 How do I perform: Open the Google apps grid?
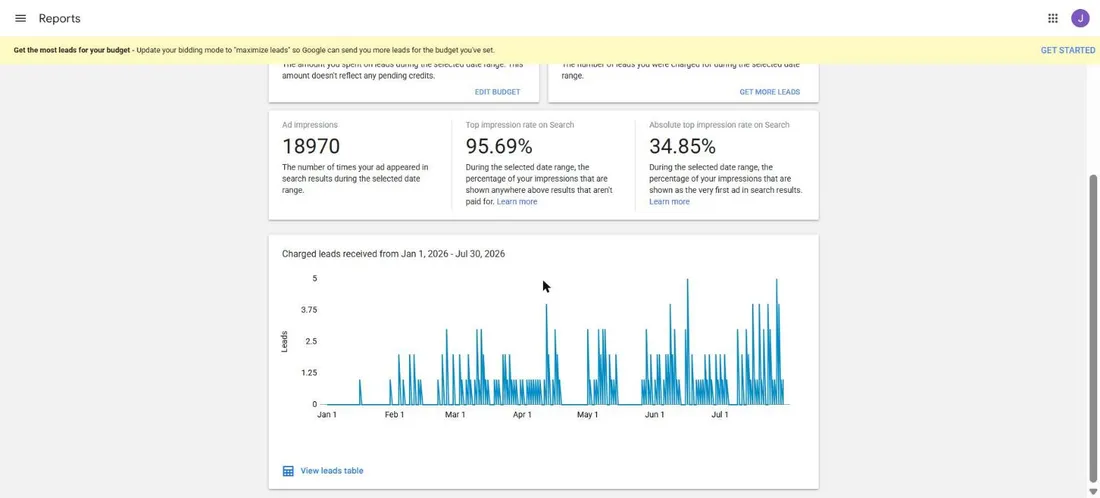tap(1052, 18)
